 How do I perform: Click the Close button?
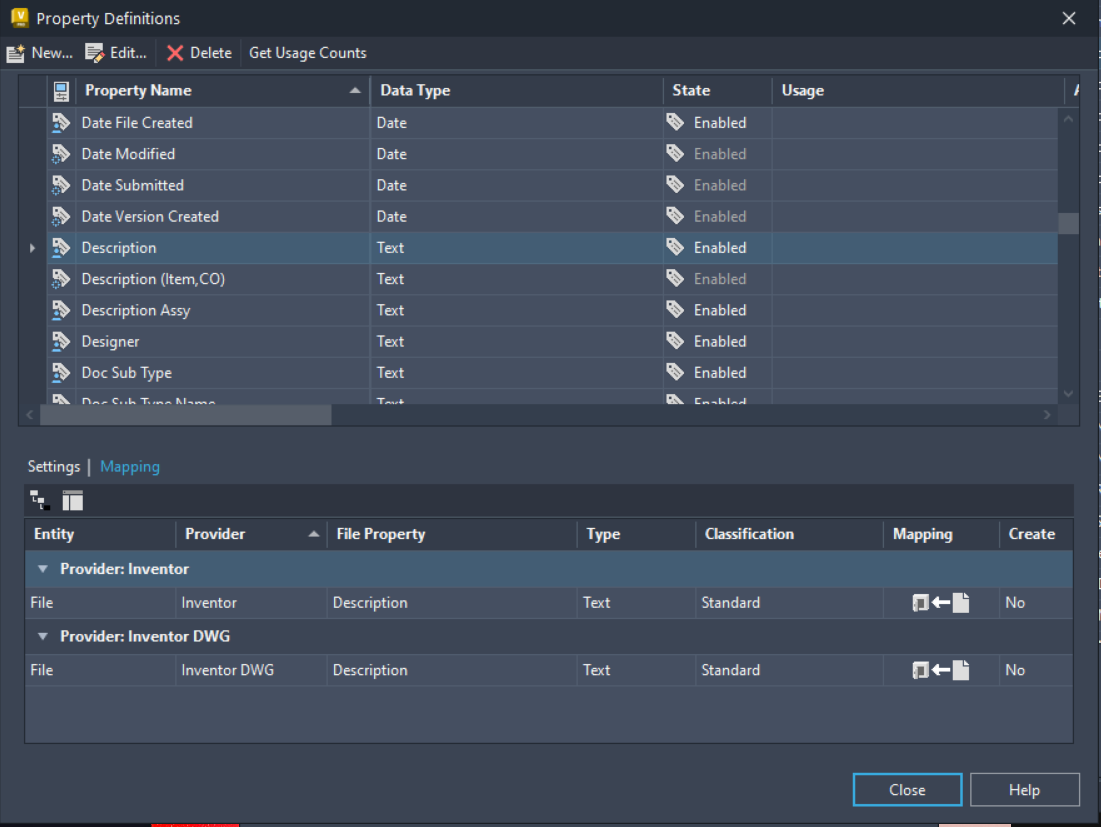(906, 789)
